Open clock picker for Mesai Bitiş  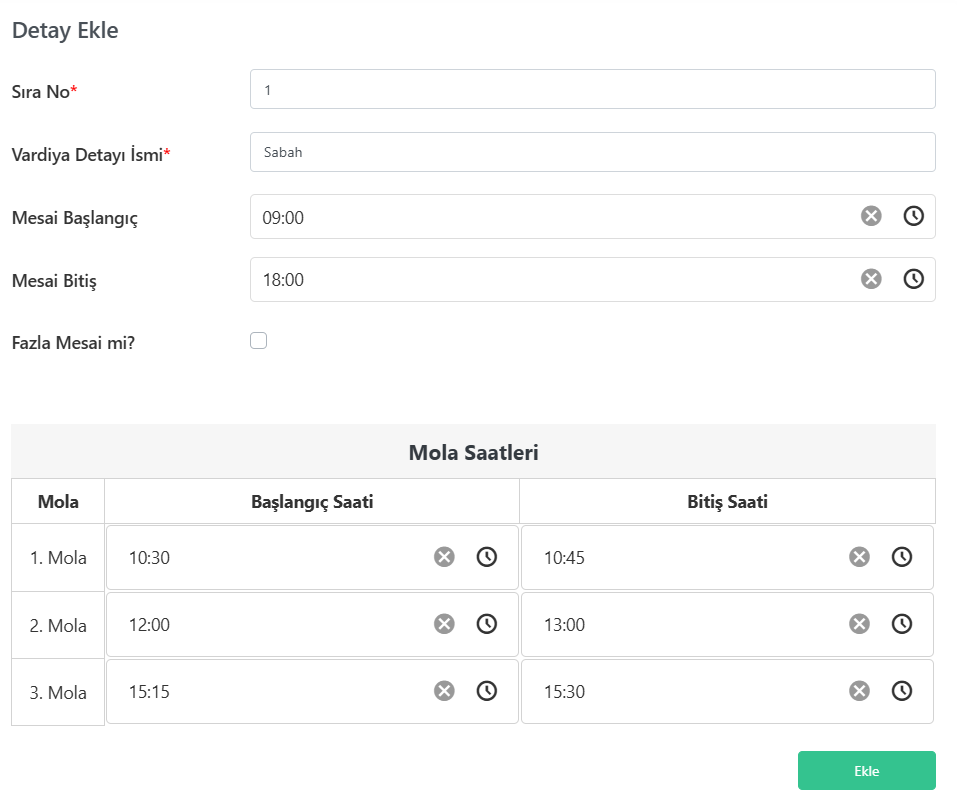pyautogui.click(x=914, y=279)
